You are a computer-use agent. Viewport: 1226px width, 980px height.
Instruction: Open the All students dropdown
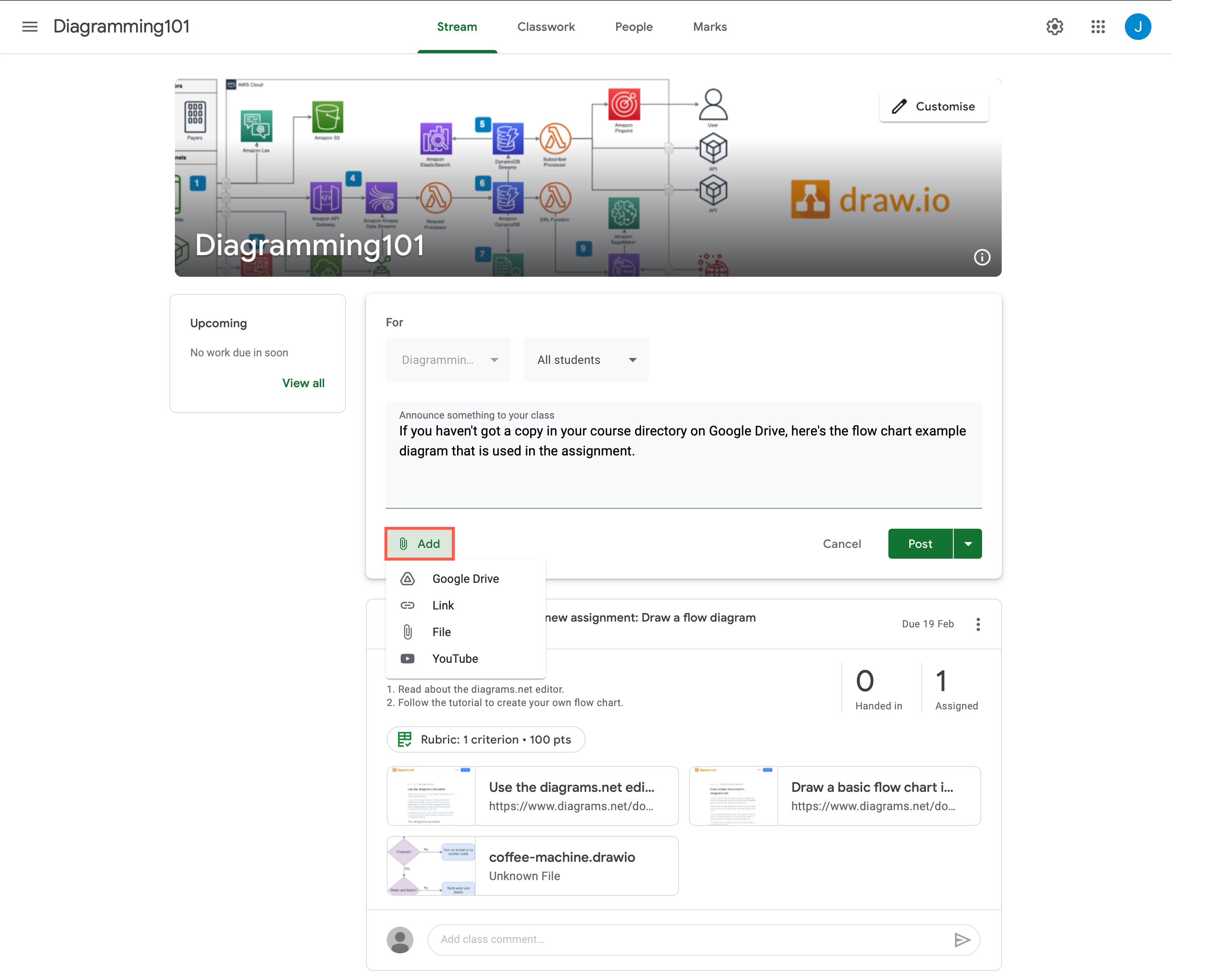pos(586,359)
